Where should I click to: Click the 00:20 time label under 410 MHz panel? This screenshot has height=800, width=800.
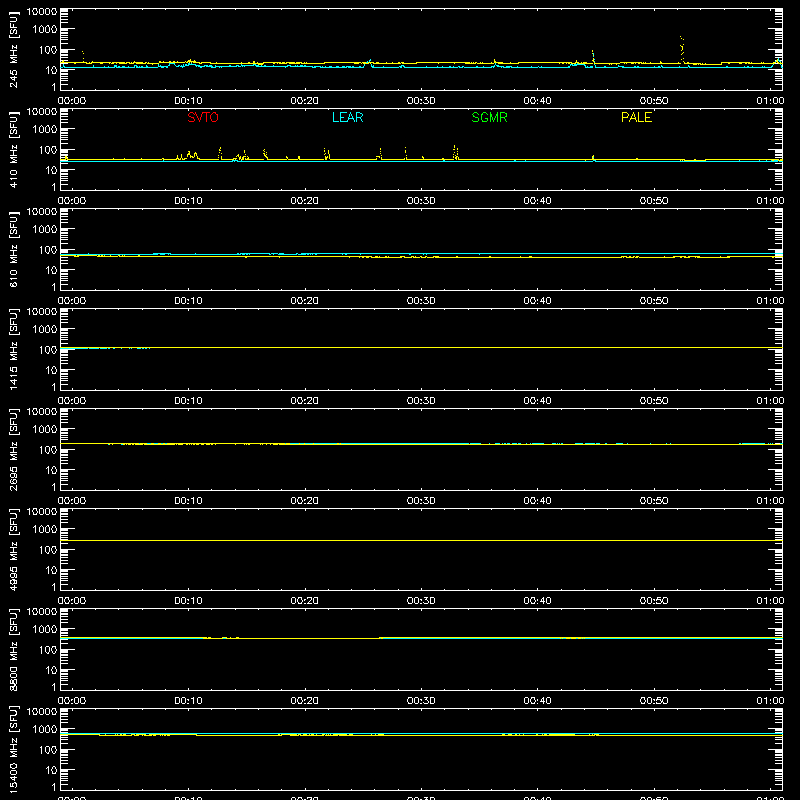tap(305, 201)
